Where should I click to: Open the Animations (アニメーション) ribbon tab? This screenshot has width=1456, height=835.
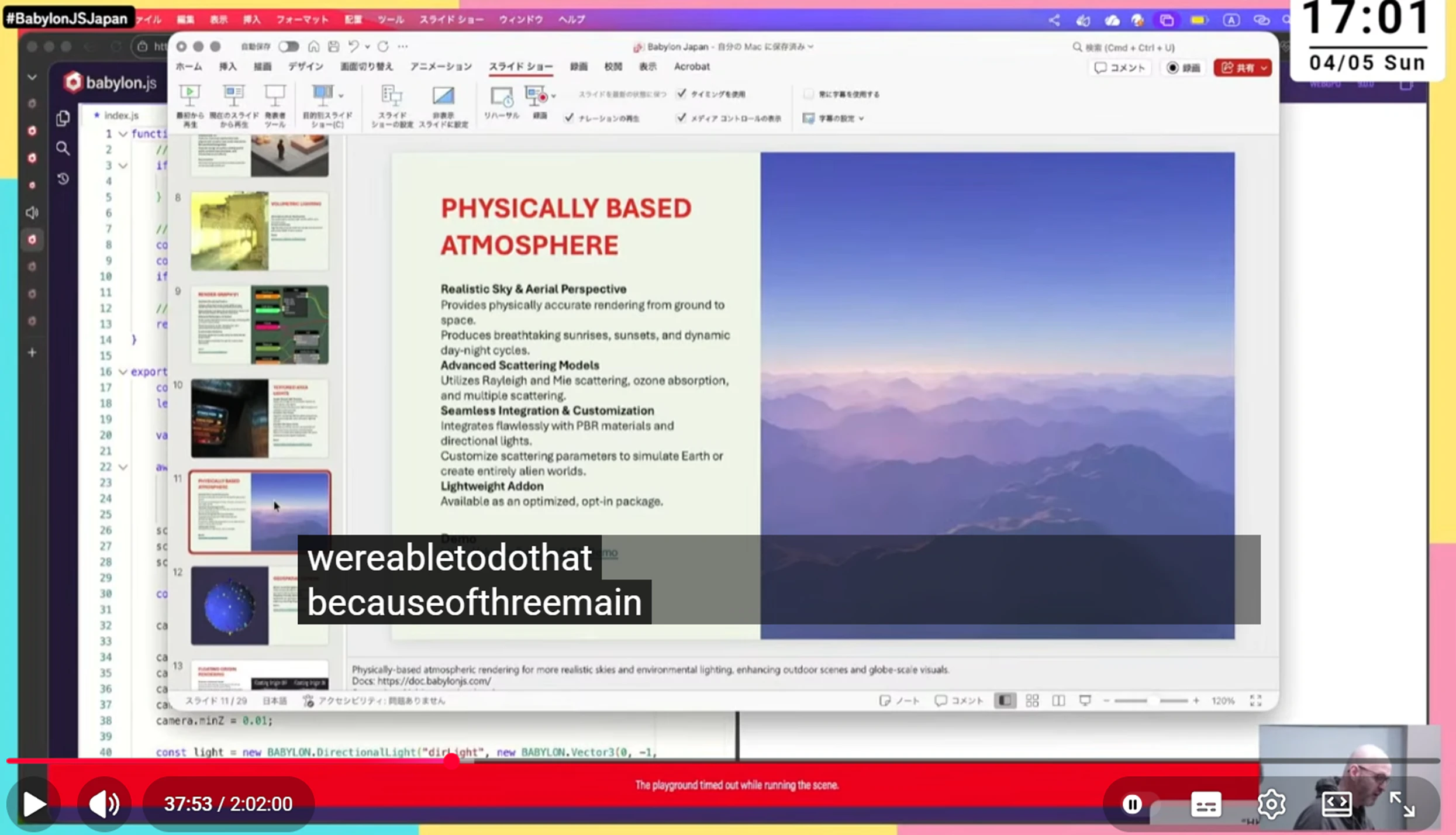tap(440, 67)
